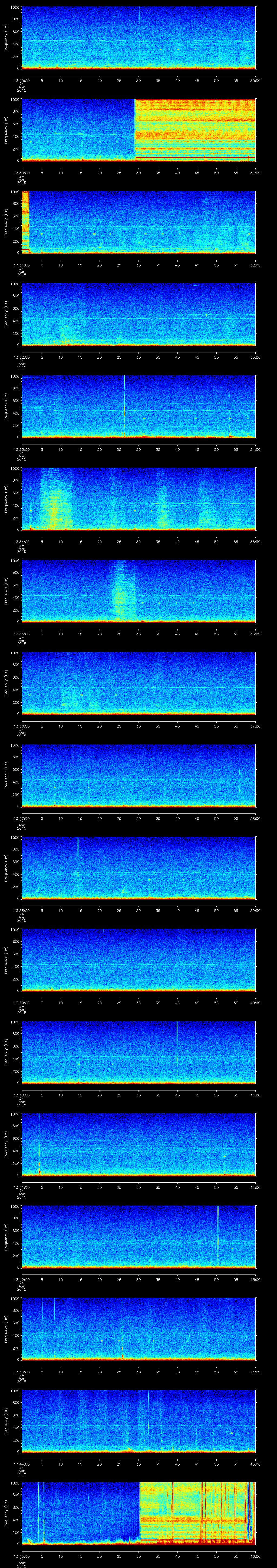The image size is (277, 1568).
Task: Click the 32:00 end time label
Action: pos(256,265)
